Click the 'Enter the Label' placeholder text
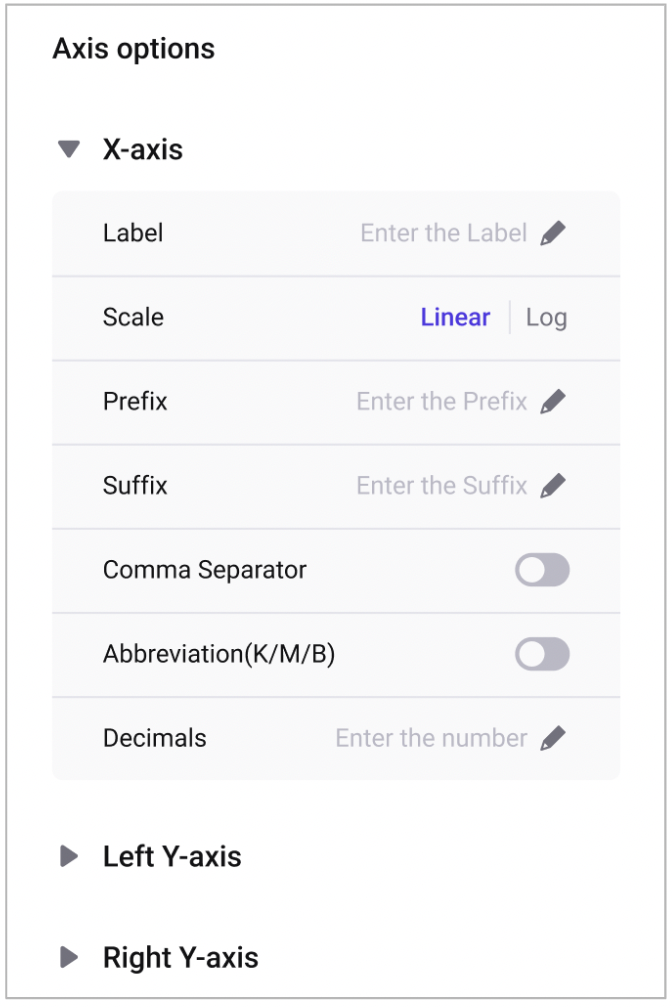672x1008 pixels. click(443, 234)
